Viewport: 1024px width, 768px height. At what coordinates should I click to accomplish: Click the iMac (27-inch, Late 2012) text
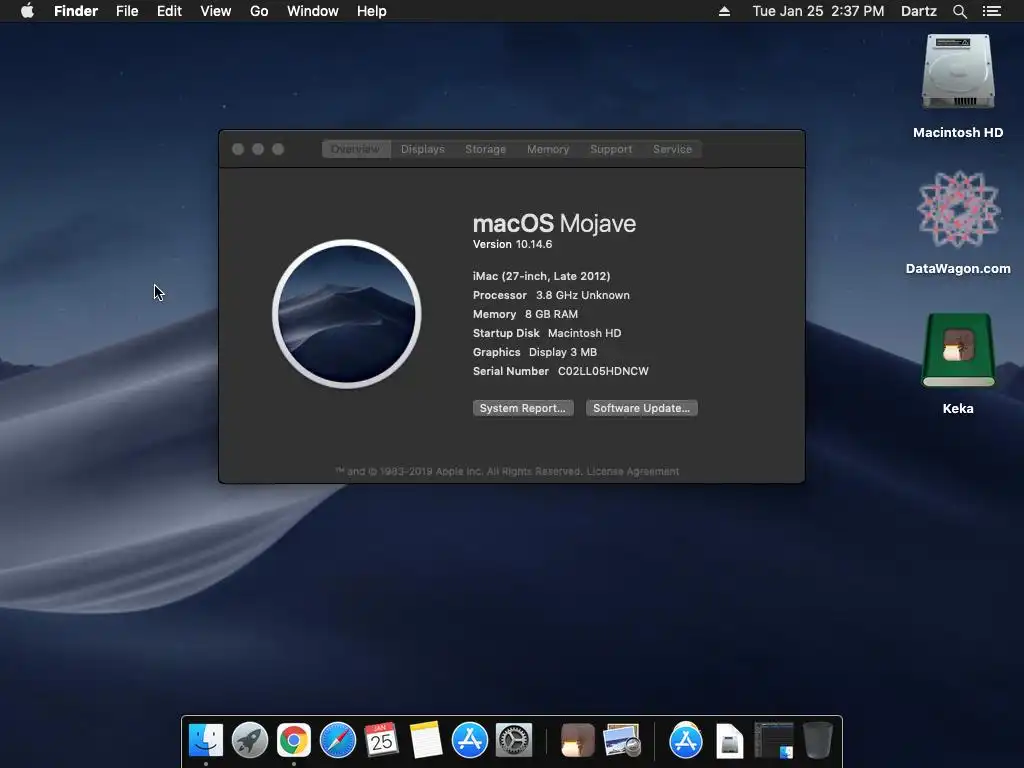coord(541,276)
